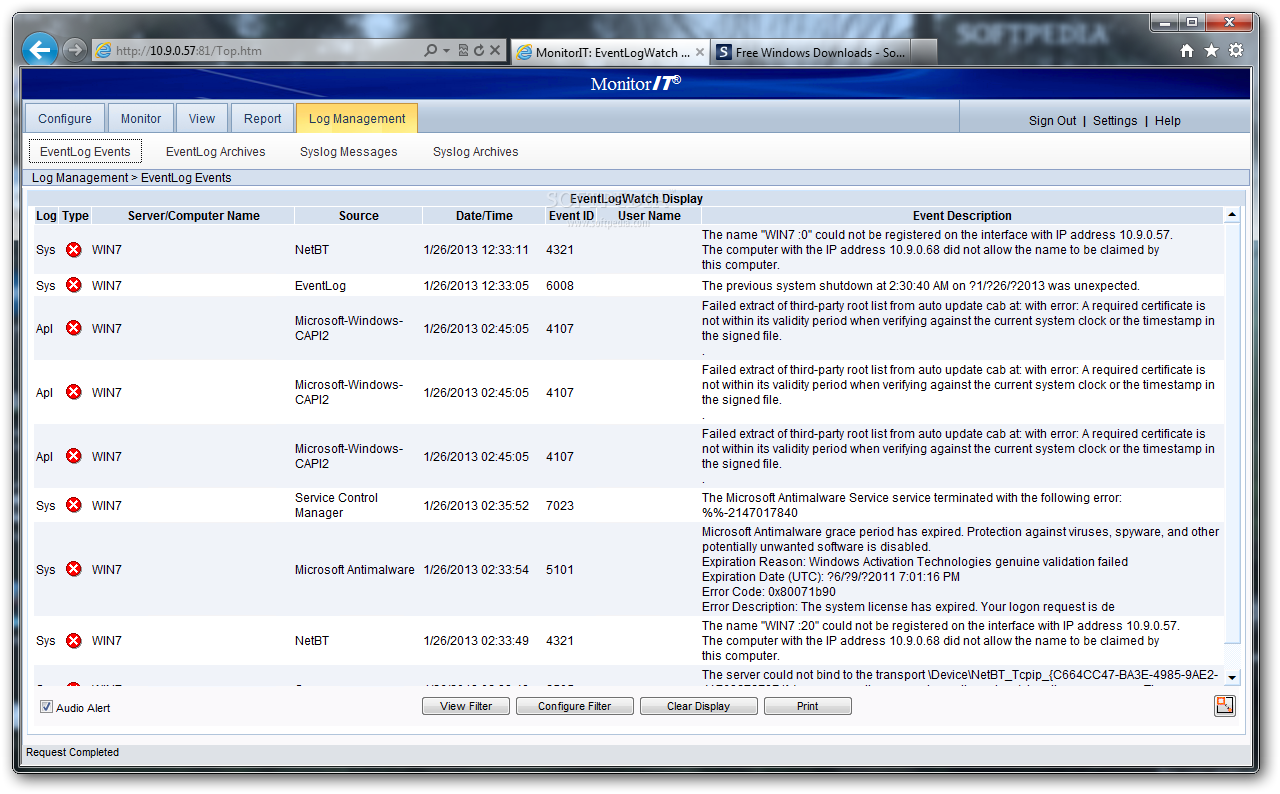The height and width of the screenshot is (794, 1280).
Task: Click date 1/26/2013 12:33:05 cell
Action: (476, 285)
